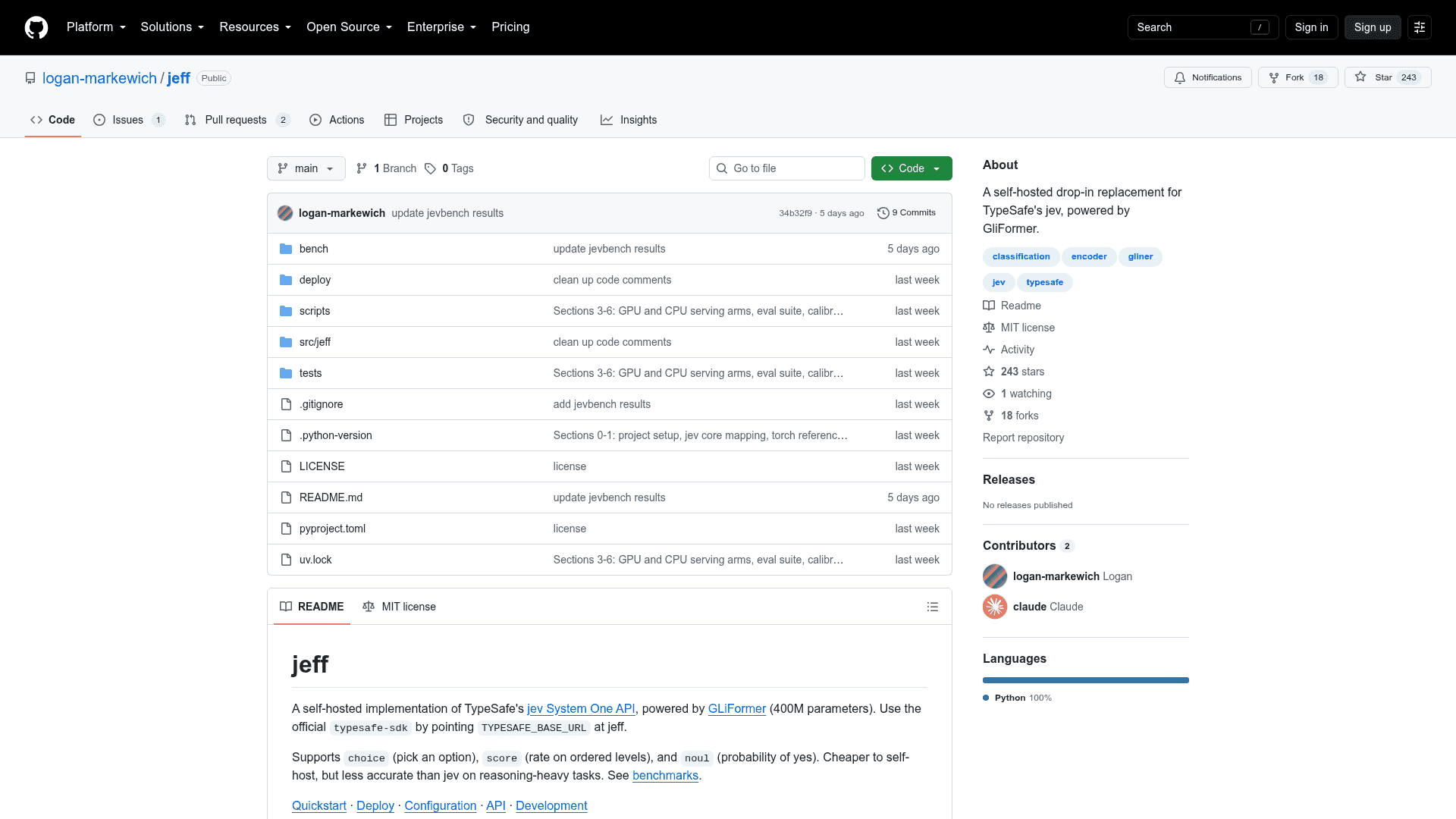Click the Sign in button

click(1311, 27)
